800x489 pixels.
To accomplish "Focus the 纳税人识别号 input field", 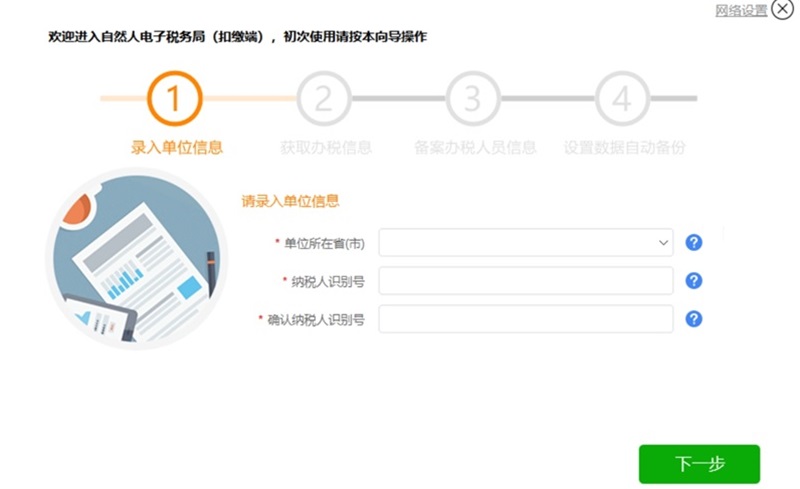I will click(x=526, y=281).
